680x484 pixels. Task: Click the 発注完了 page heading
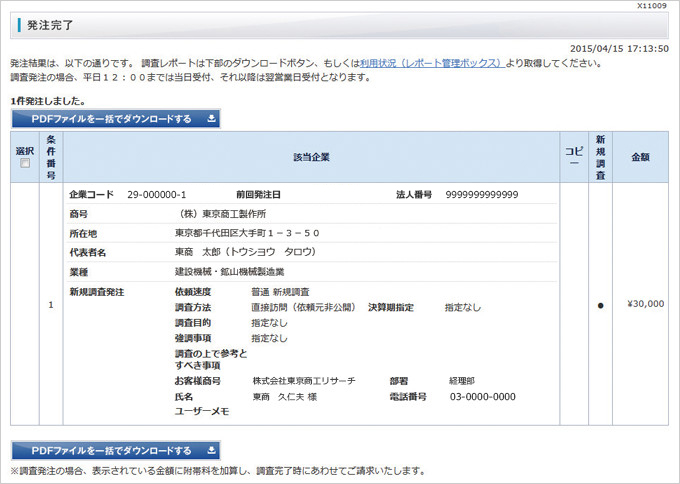tap(49, 24)
